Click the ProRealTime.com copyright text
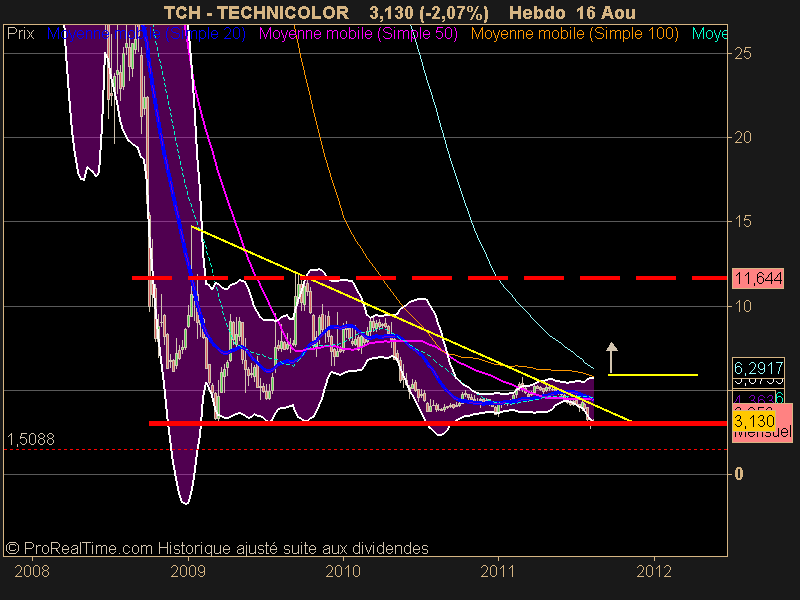 217,548
